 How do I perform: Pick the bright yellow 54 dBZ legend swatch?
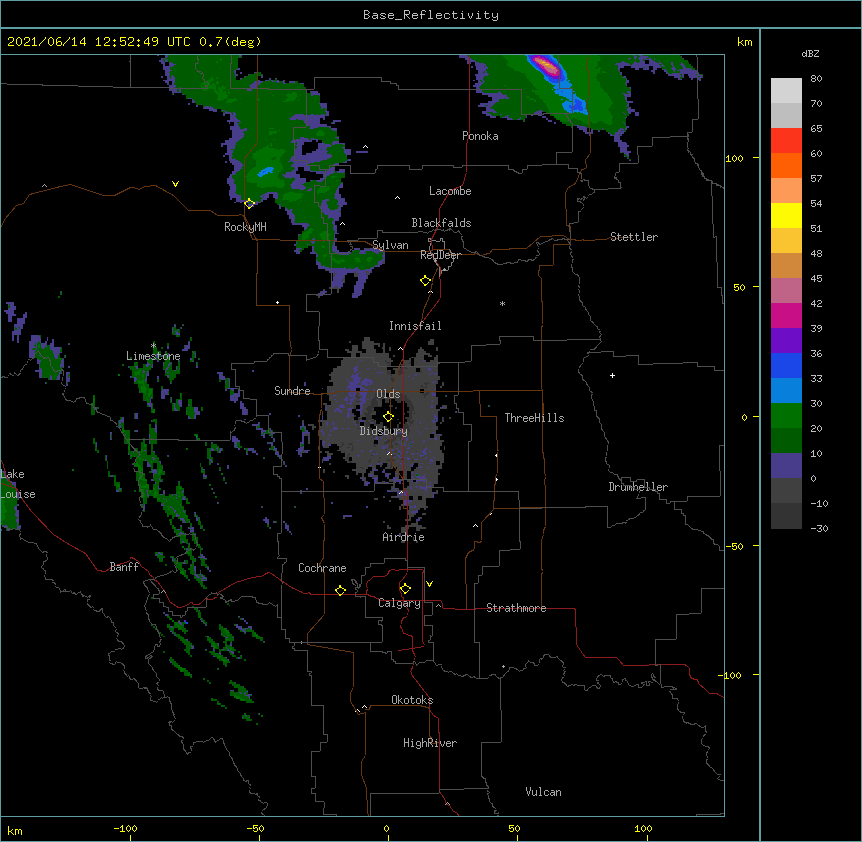pos(786,215)
